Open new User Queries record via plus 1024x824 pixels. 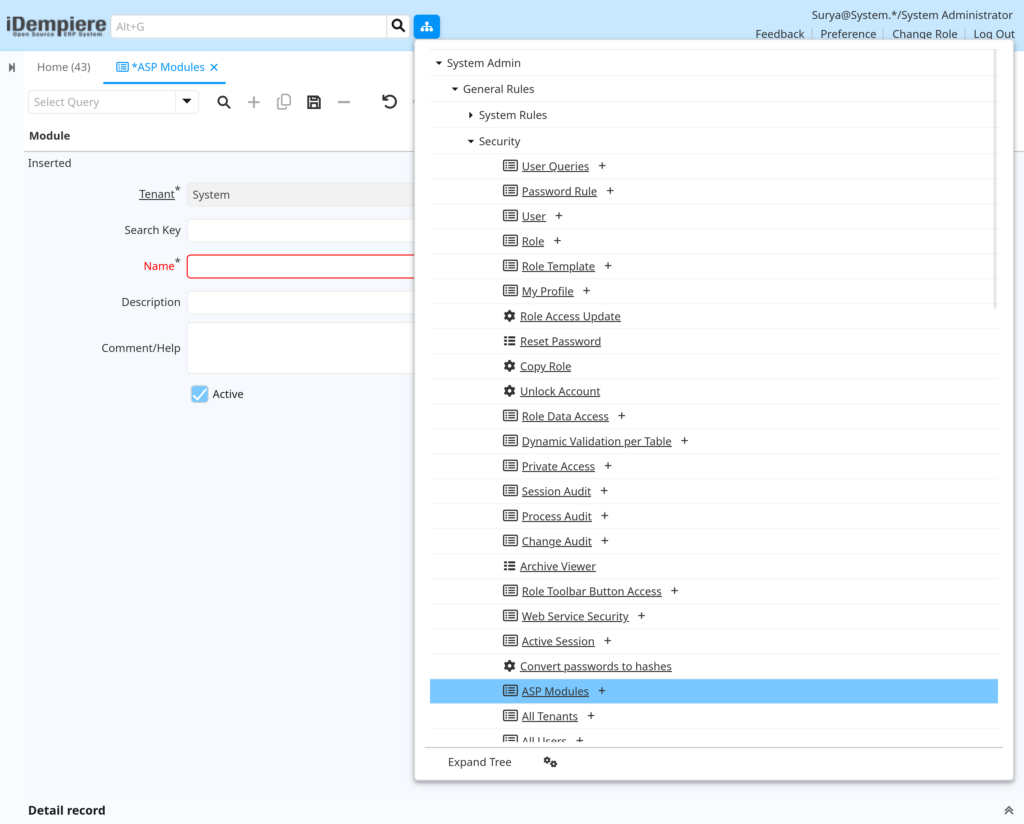pos(602,166)
